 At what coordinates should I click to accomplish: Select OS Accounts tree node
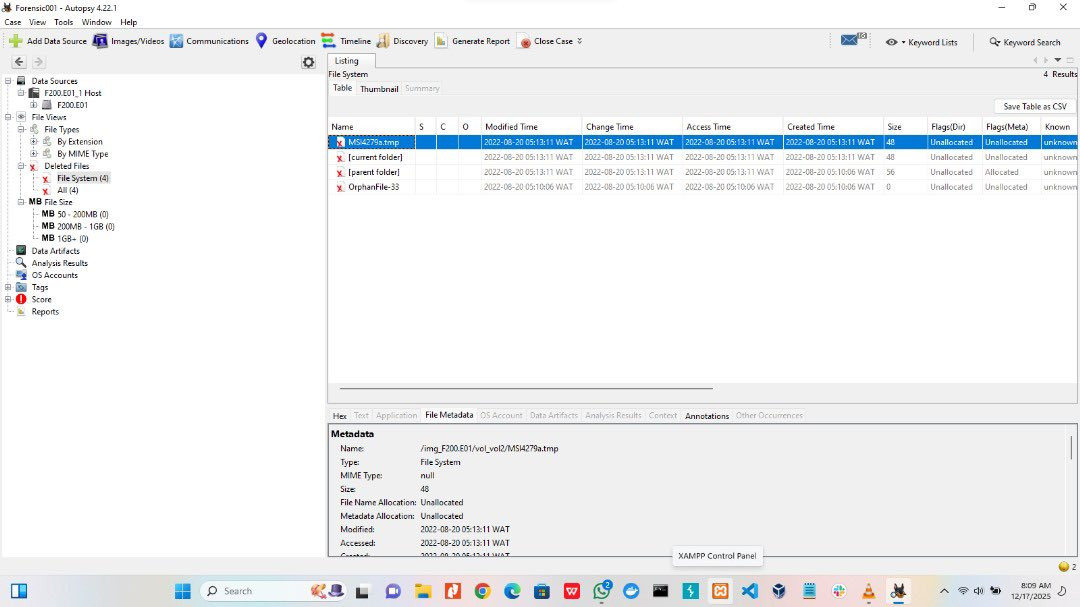pyautogui.click(x=54, y=275)
